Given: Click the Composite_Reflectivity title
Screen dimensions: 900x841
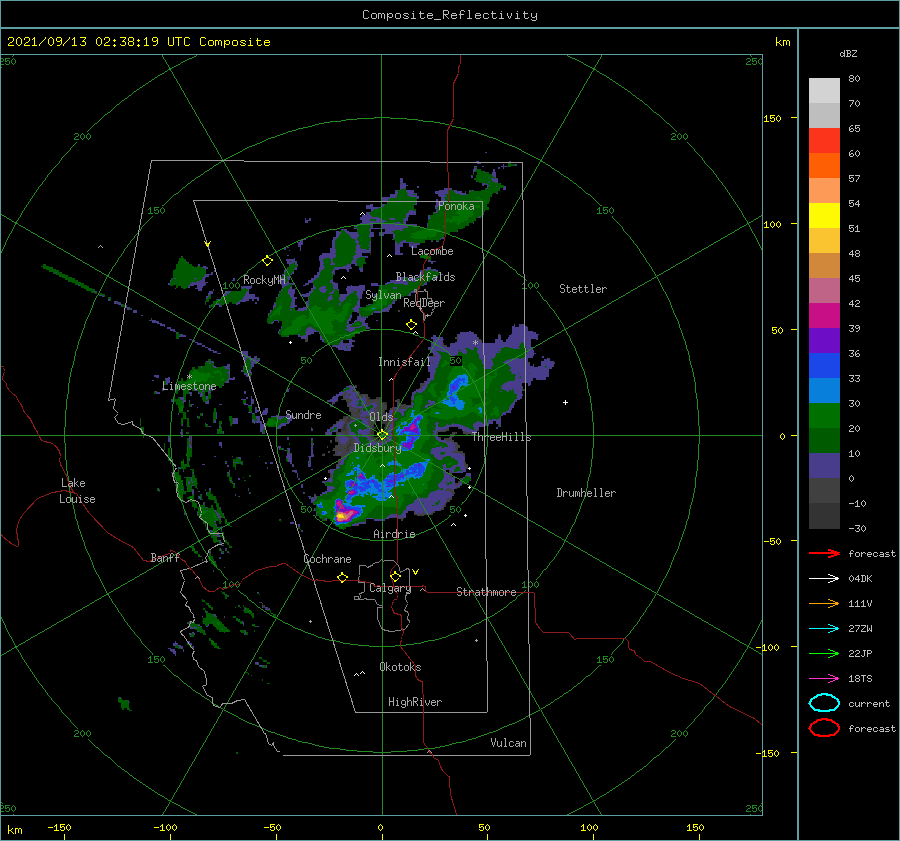Looking at the screenshot, I should click(x=450, y=15).
